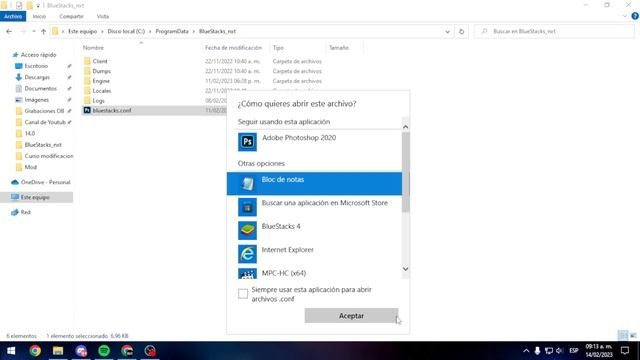Open Mod folder in the sidebar
The image size is (640, 360).
coord(31,167)
